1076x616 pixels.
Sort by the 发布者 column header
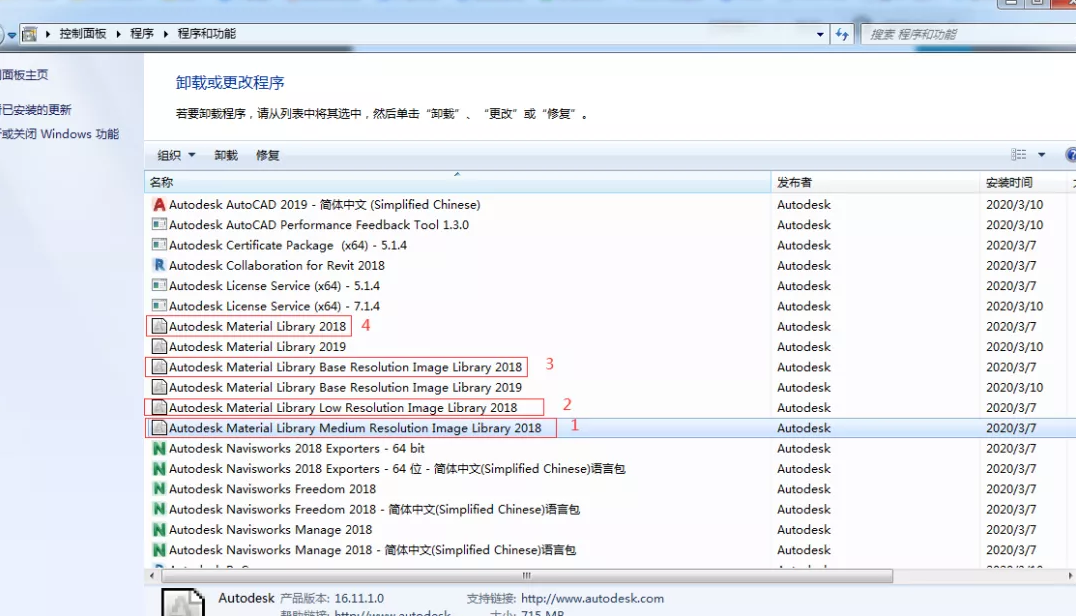(875, 182)
